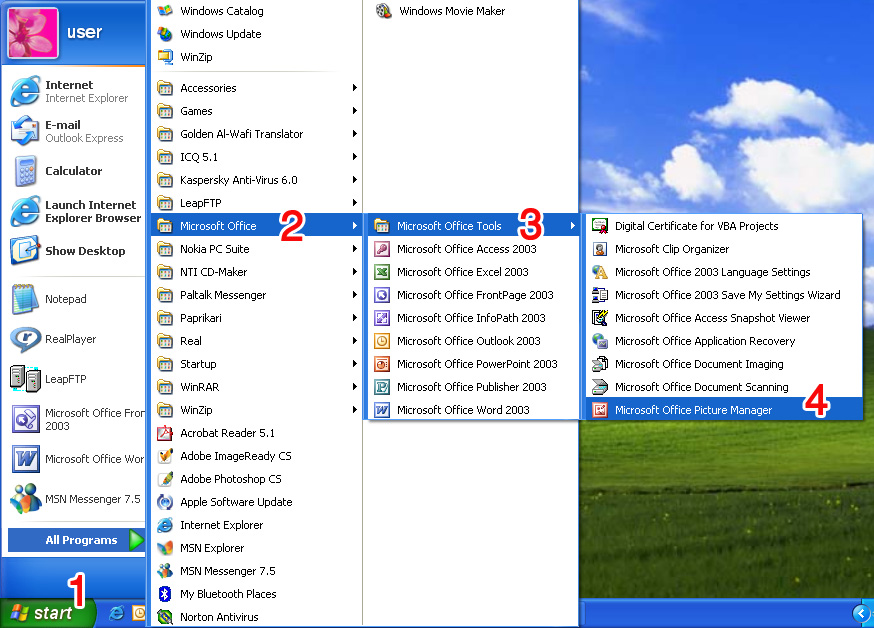874x628 pixels.
Task: Click the Microsoft Office Outlook 2003 icon
Action: [x=382, y=341]
